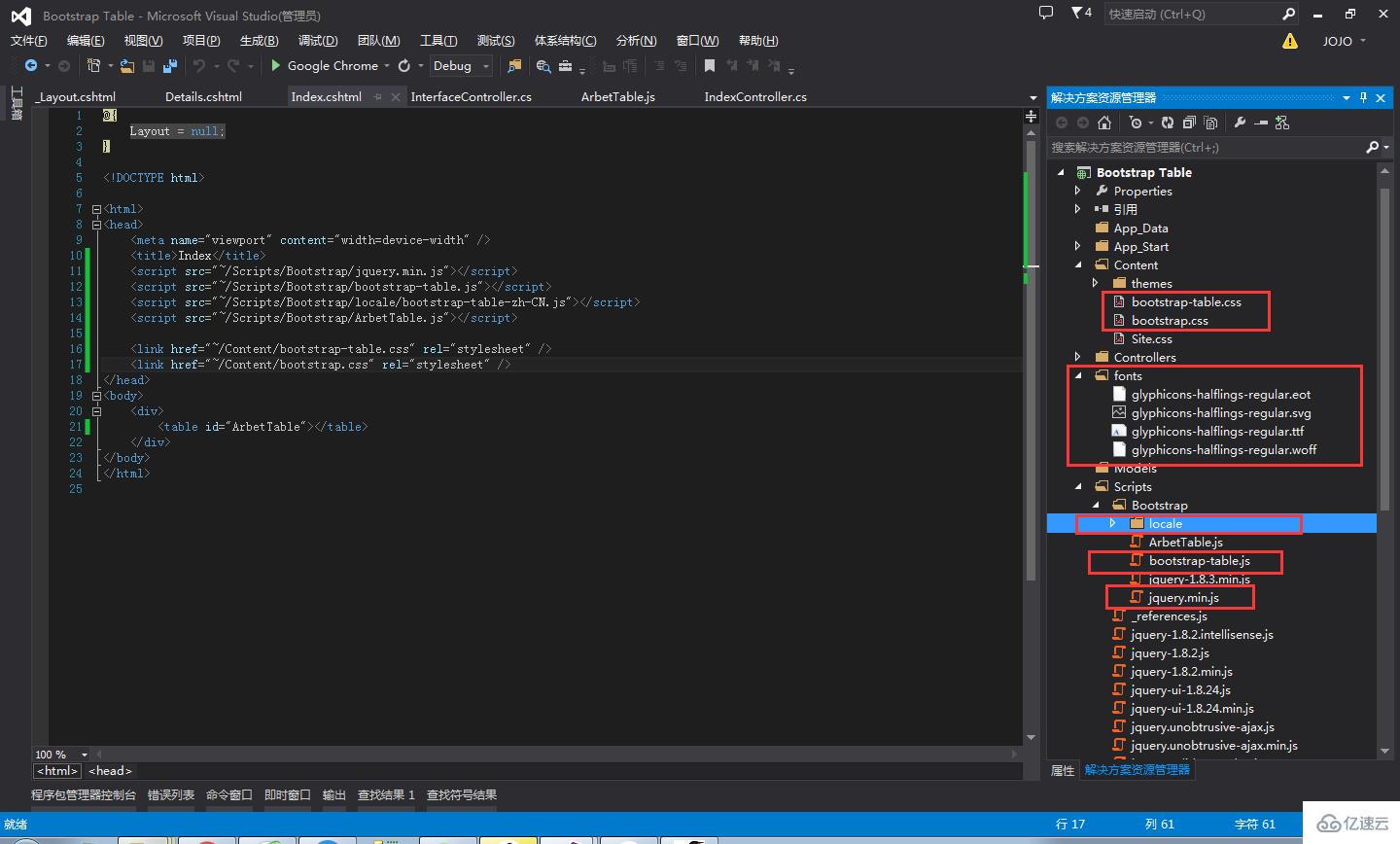Open the toolbox briefcase icon in the toolbar
This screenshot has height=844, width=1400.
click(565, 65)
